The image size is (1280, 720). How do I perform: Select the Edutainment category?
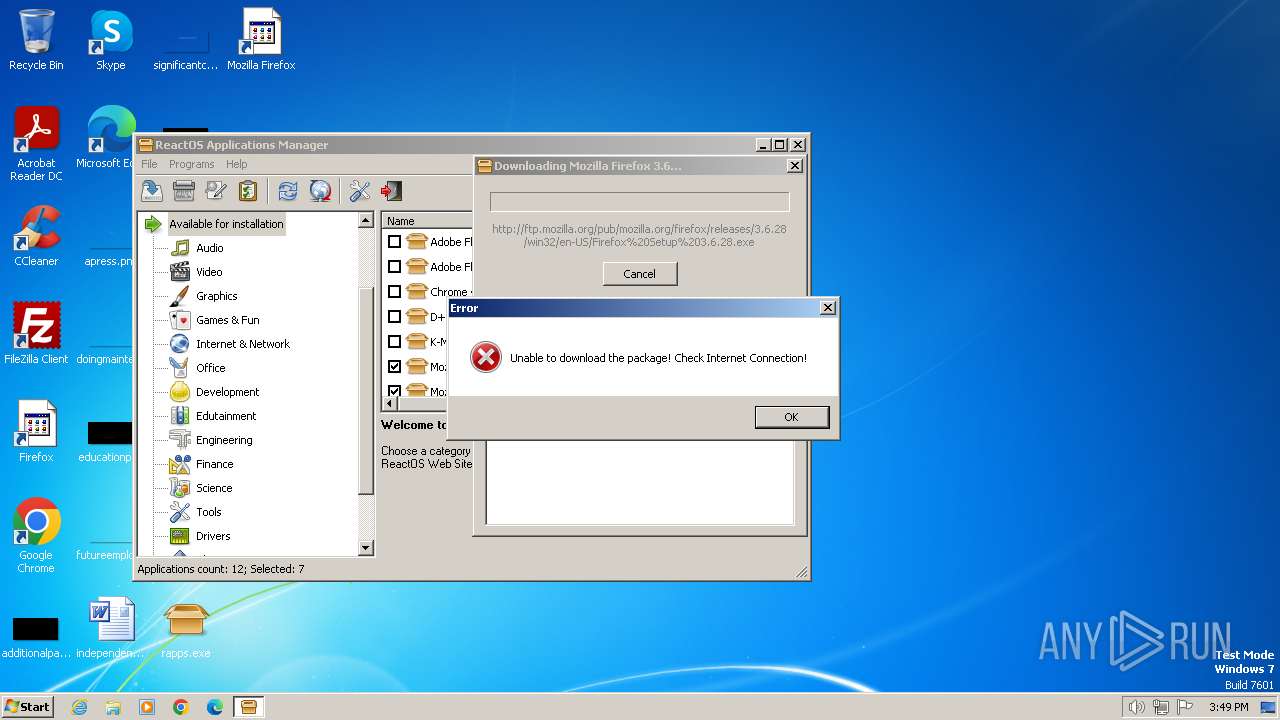[226, 416]
